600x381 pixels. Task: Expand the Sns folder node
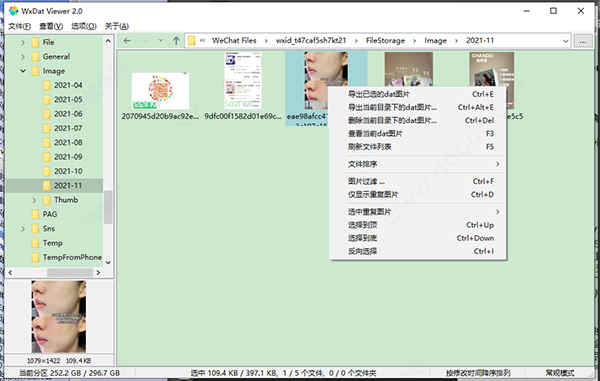23,229
